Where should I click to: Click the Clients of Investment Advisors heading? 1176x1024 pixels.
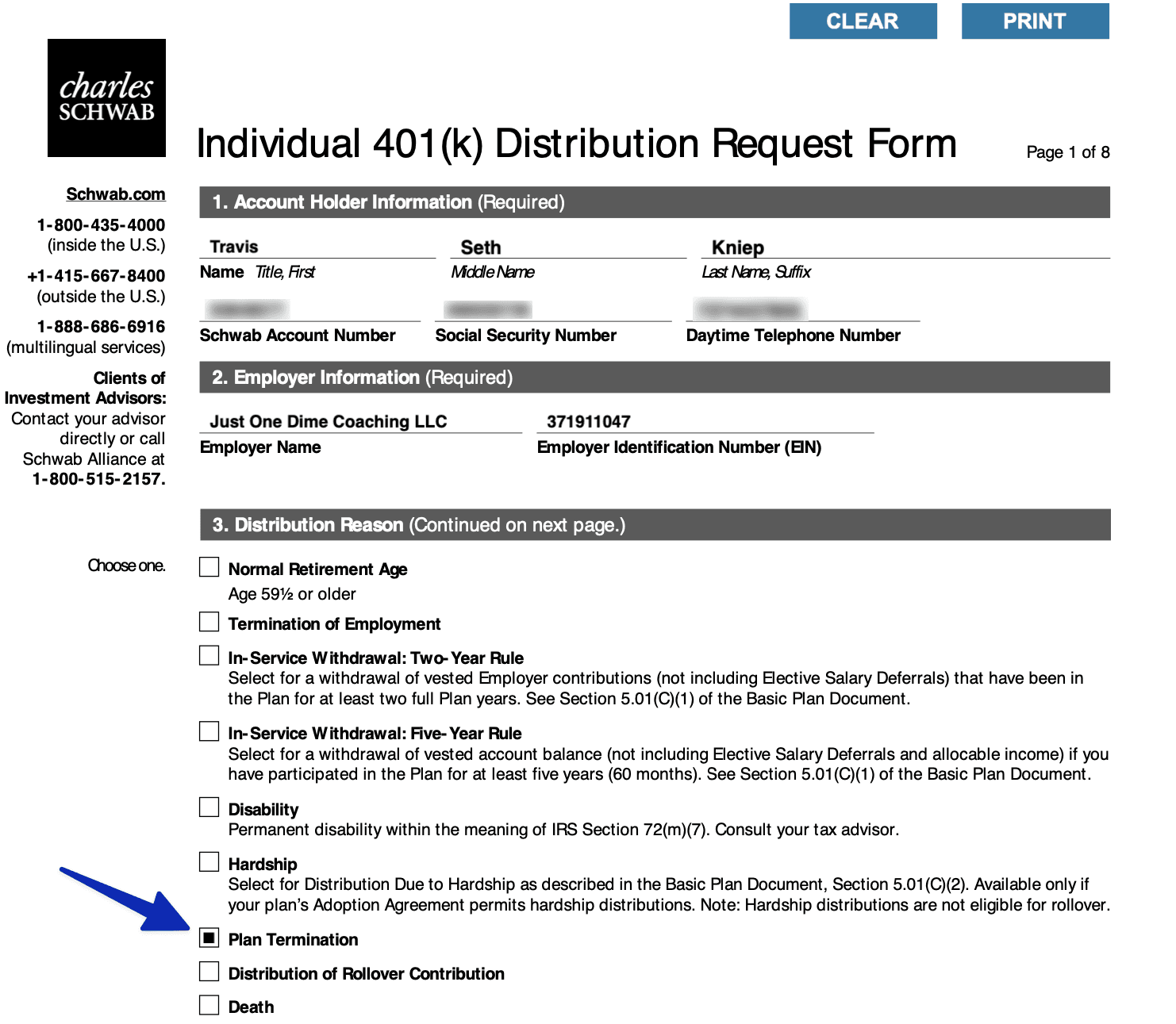pos(86,388)
